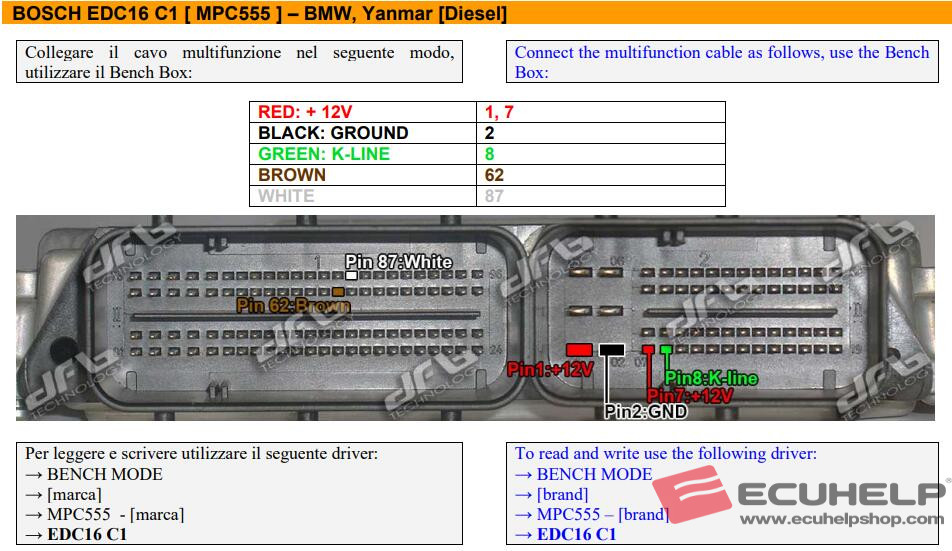Click the BOSCH EDC16 C1 title heading
Viewport: 952px width, 551px height.
(259, 13)
